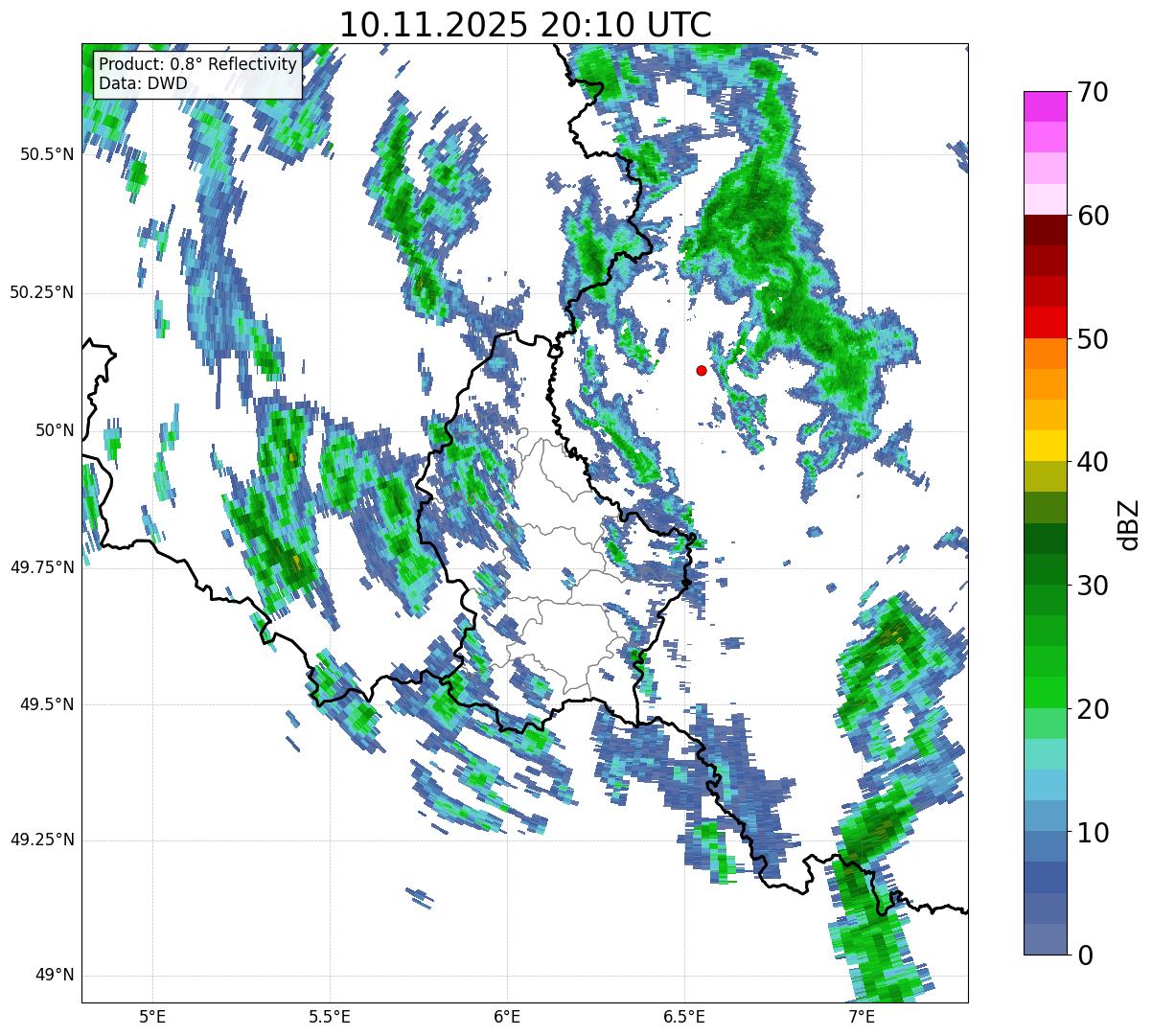The height and width of the screenshot is (1036, 1152).
Task: Click the longitude label 6.5°E
Action: pyautogui.click(x=684, y=1016)
